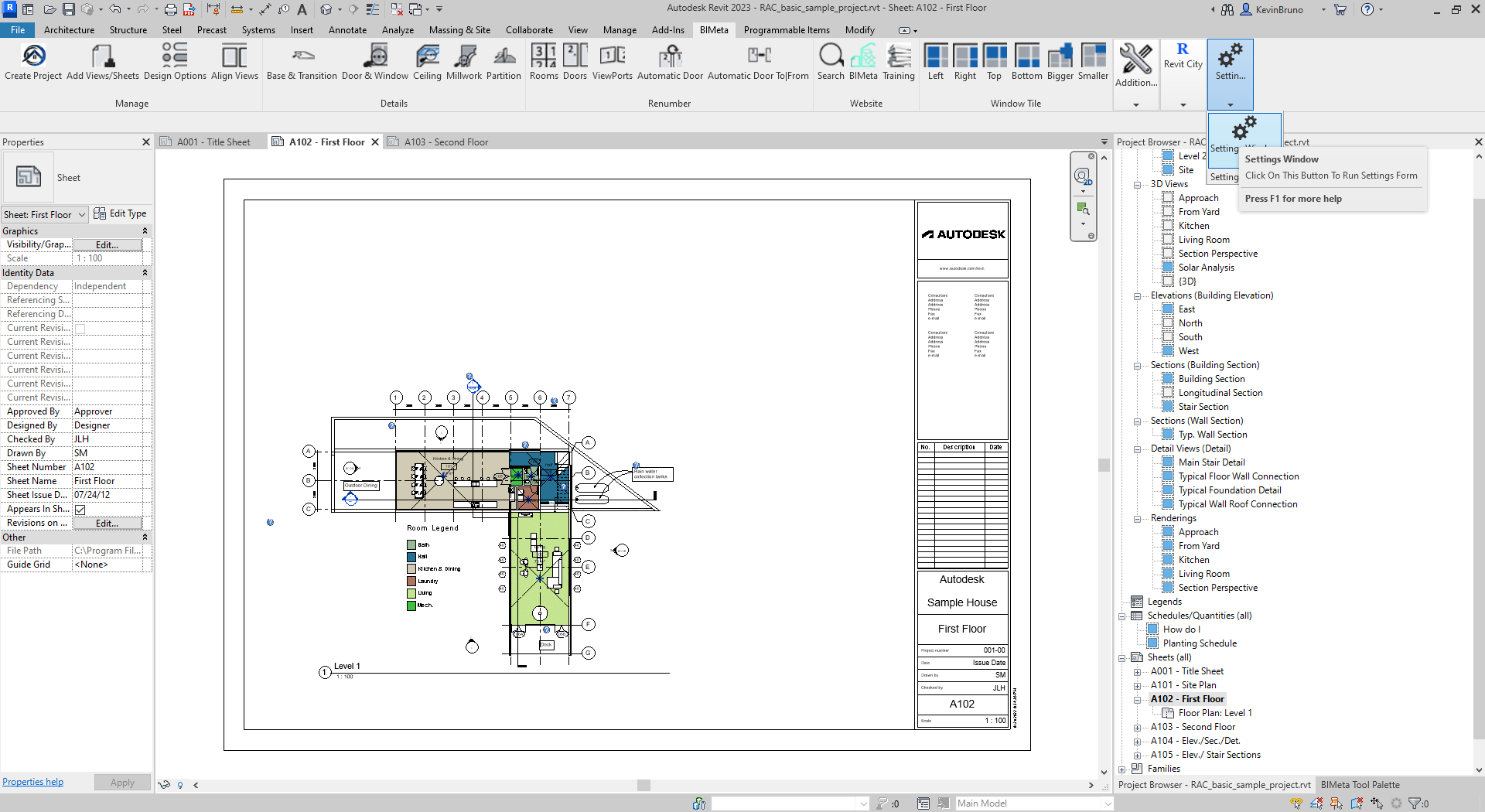The height and width of the screenshot is (812, 1485).
Task: Tile window to the Top
Action: click(995, 62)
